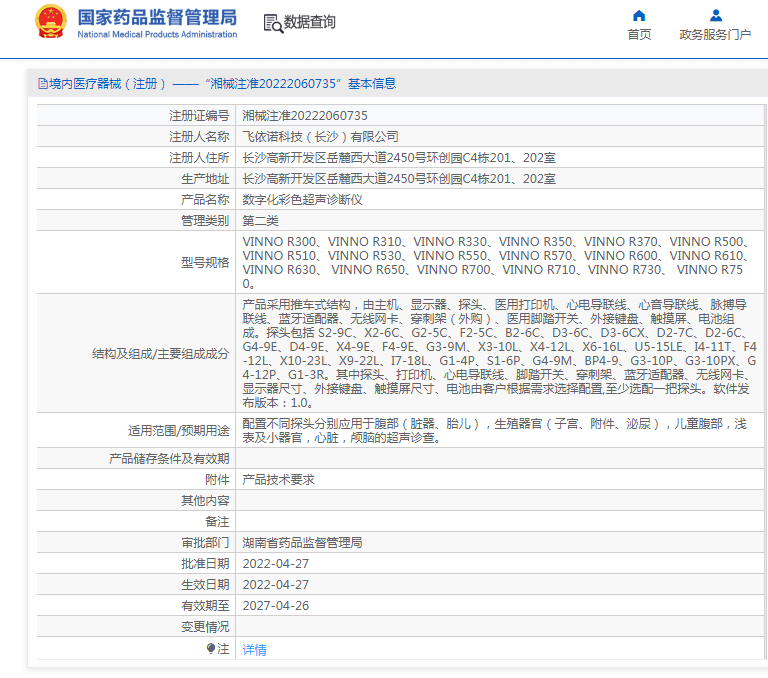Click the document icon before 境内医疗器械
The height and width of the screenshot is (678, 768).
coord(43,84)
